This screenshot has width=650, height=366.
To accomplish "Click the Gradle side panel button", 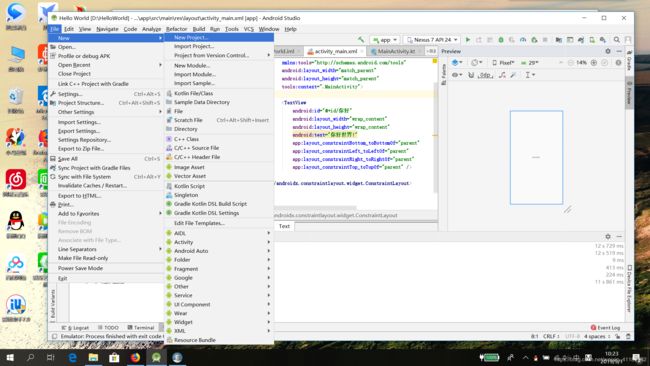I will coord(629,61).
